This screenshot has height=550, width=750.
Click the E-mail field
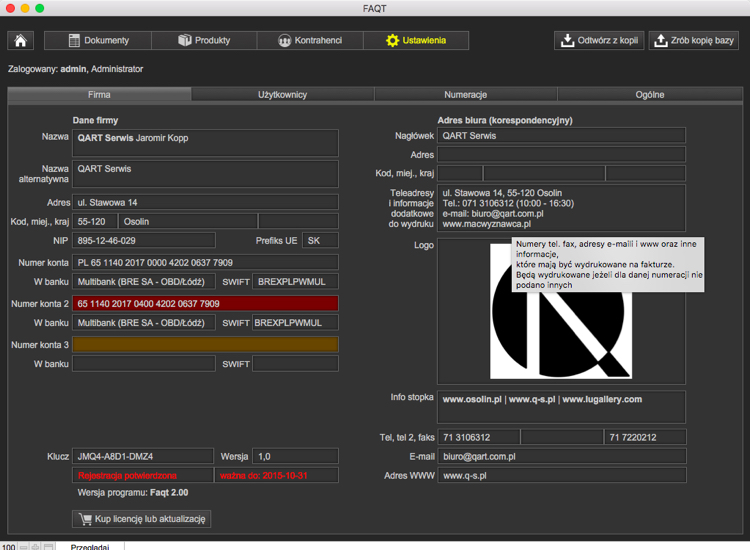click(x=562, y=456)
